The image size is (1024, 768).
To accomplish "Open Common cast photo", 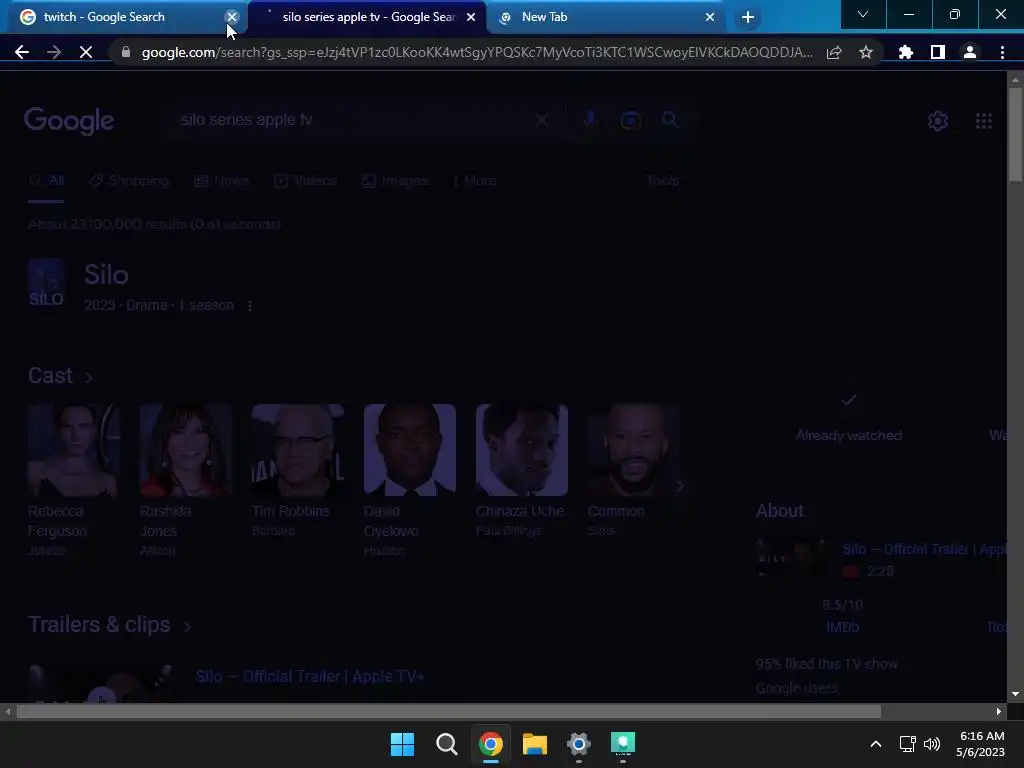I will point(633,450).
